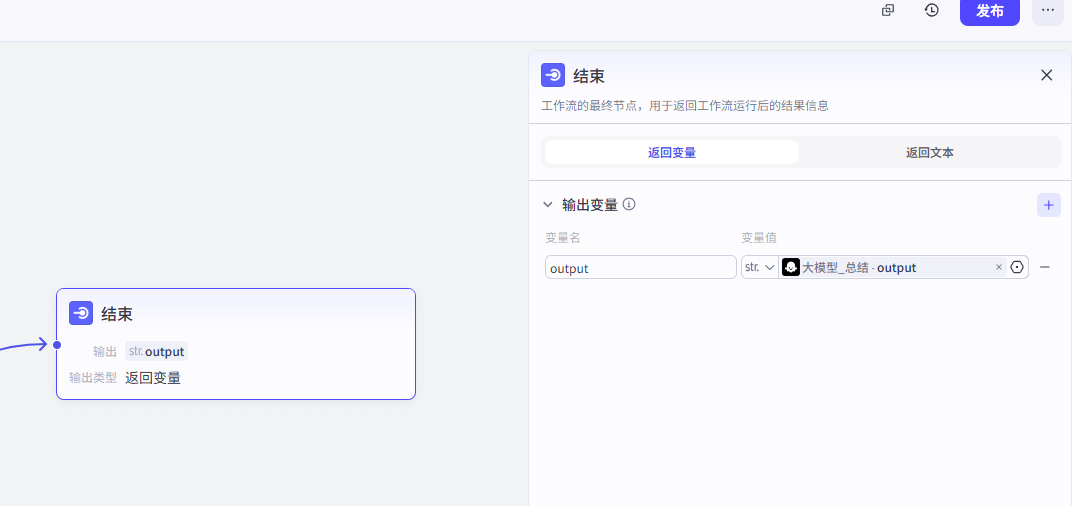Click the 变量名 input containing output
The image size is (1072, 506).
(x=640, y=268)
